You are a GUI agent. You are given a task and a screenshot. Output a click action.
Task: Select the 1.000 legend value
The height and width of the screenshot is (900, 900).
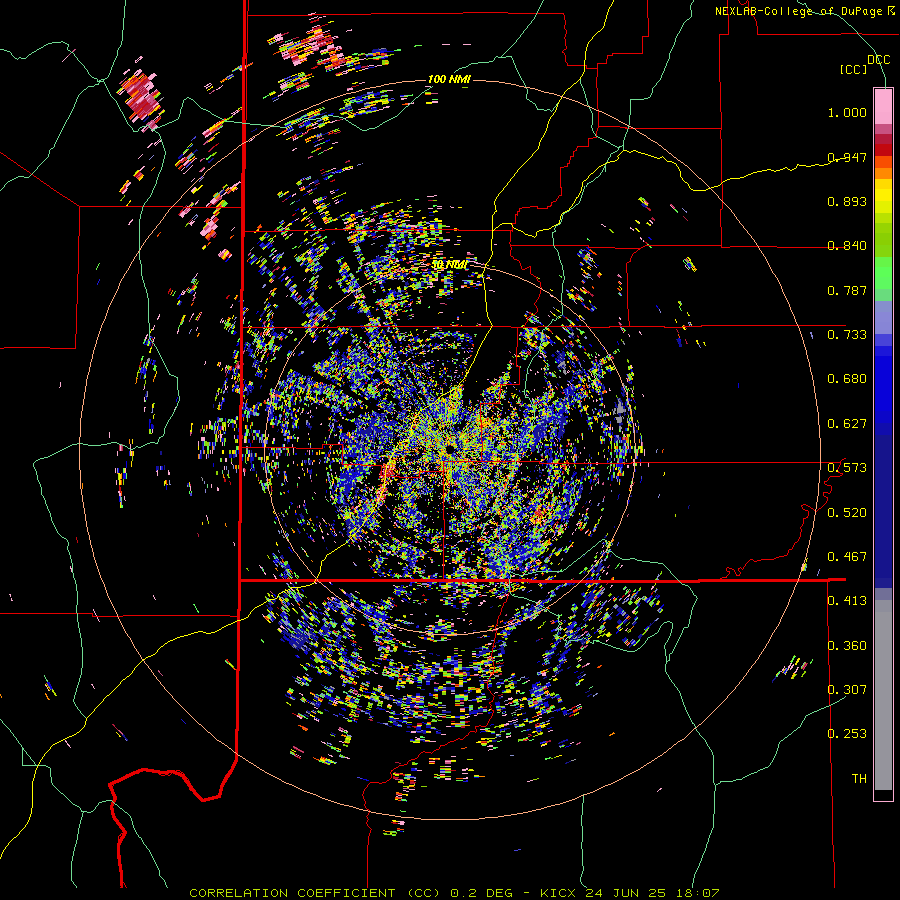847,112
